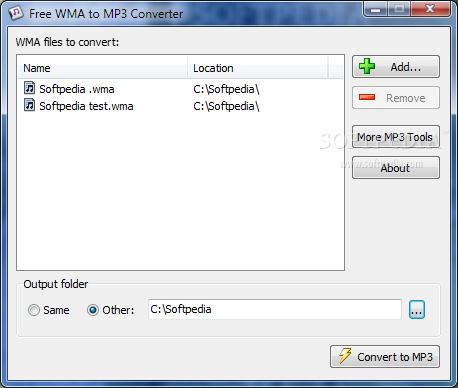Click the Location cell of Softpedia test.wma
This screenshot has height=388, width=458.
(226, 106)
